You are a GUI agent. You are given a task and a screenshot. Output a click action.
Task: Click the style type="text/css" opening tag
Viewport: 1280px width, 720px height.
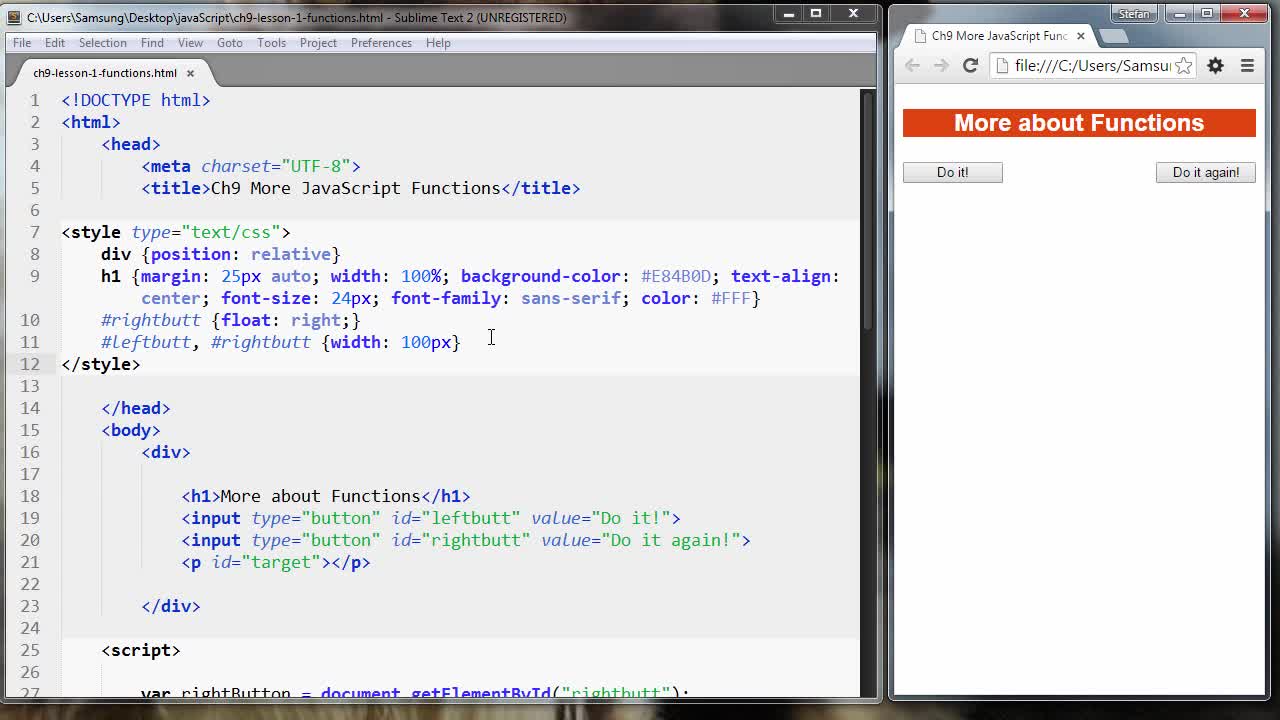176,232
